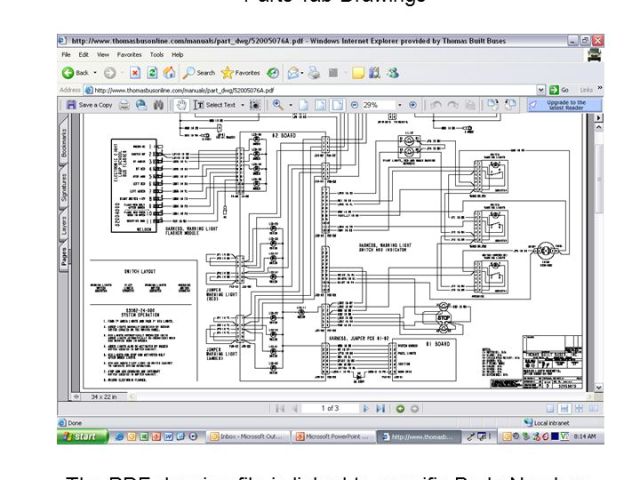Click the Windows Start button
The height and width of the screenshot is (480, 640).
point(82,436)
